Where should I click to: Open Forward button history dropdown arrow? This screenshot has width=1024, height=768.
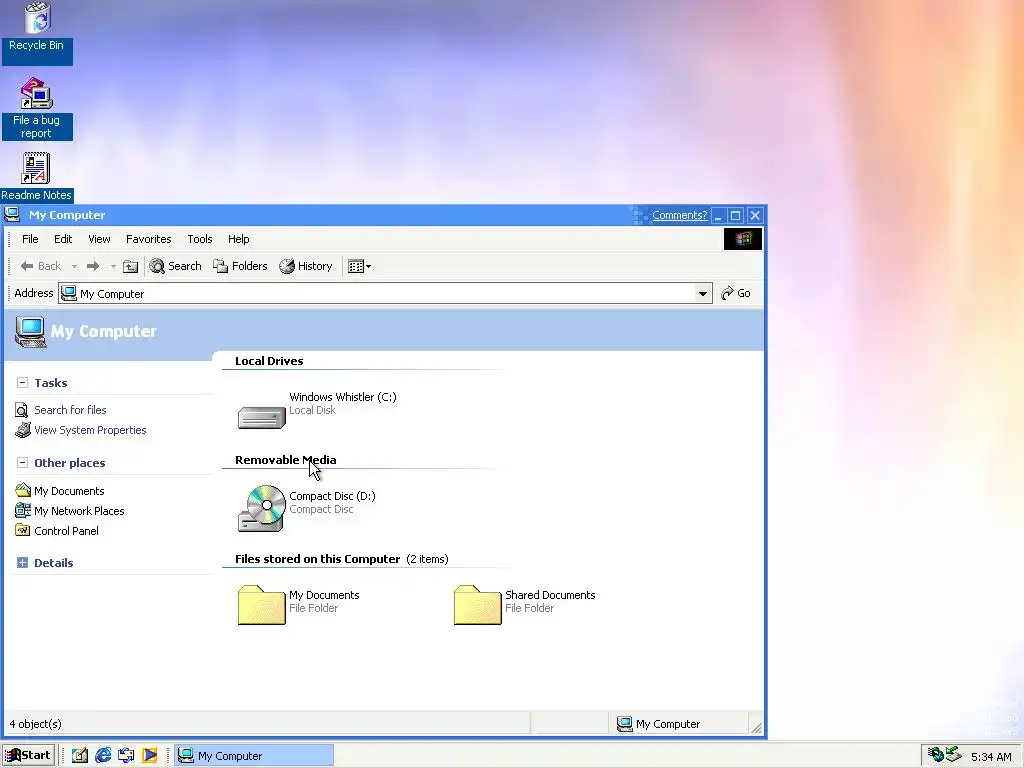pos(113,266)
